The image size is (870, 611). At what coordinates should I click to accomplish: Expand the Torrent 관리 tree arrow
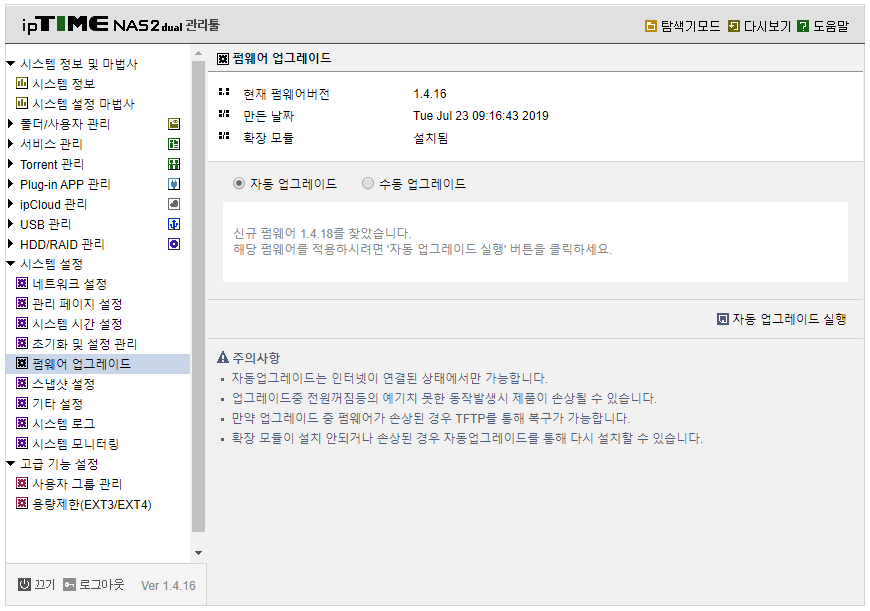click(10, 164)
